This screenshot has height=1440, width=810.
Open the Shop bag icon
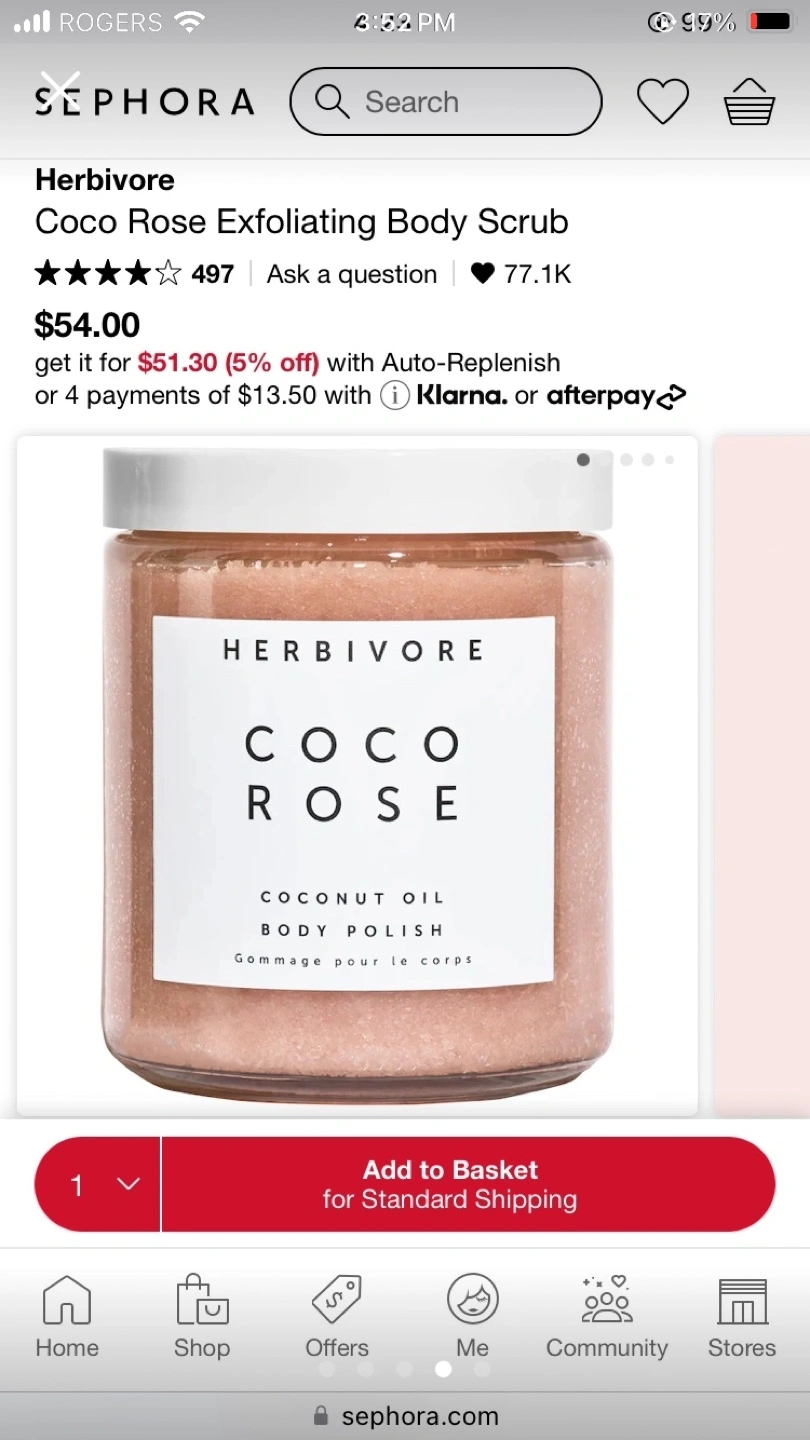coord(202,1299)
